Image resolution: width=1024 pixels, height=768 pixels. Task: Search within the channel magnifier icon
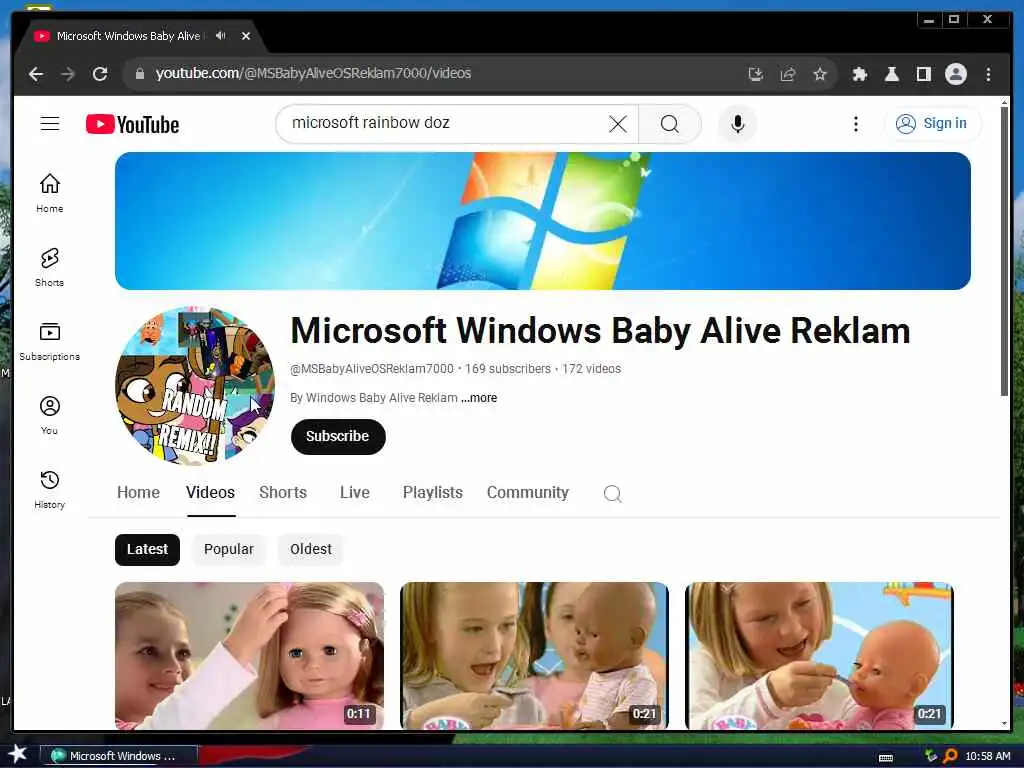click(x=613, y=494)
